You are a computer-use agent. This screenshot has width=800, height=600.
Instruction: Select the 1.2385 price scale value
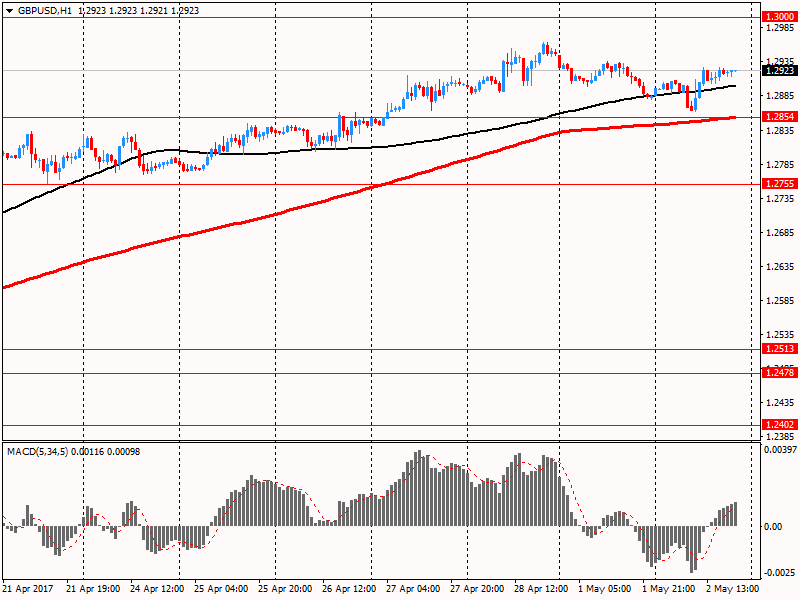point(781,437)
